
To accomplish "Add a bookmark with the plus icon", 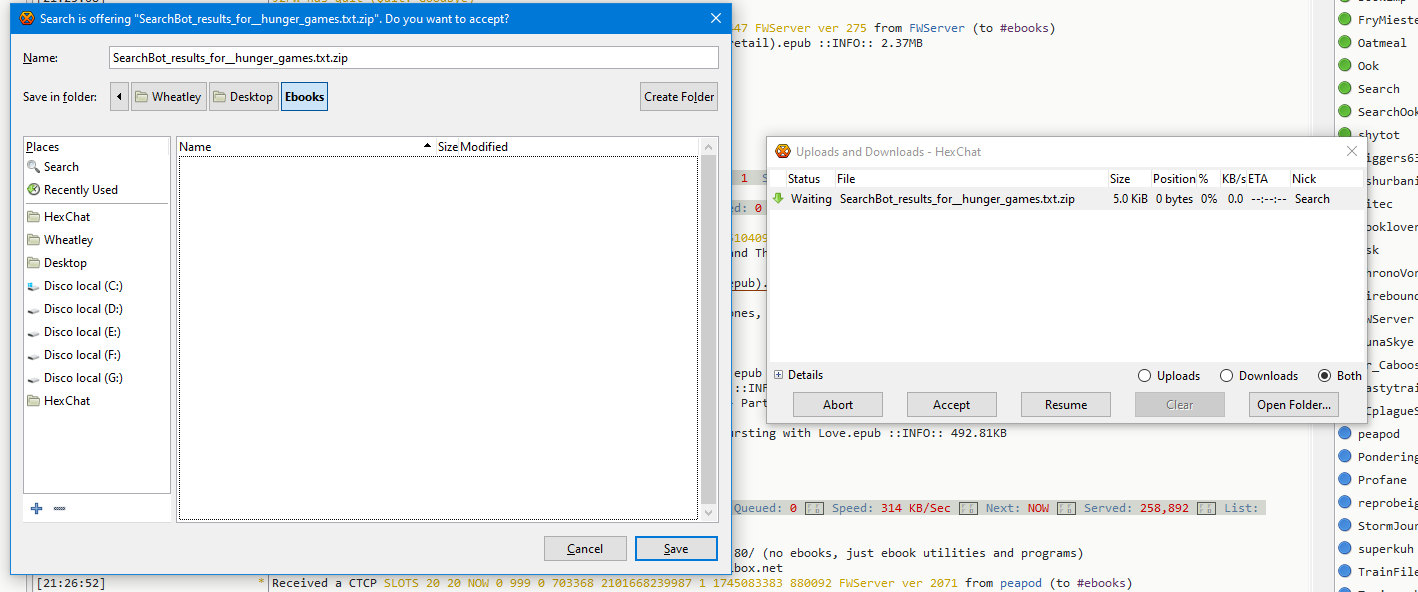I will (x=37, y=508).
